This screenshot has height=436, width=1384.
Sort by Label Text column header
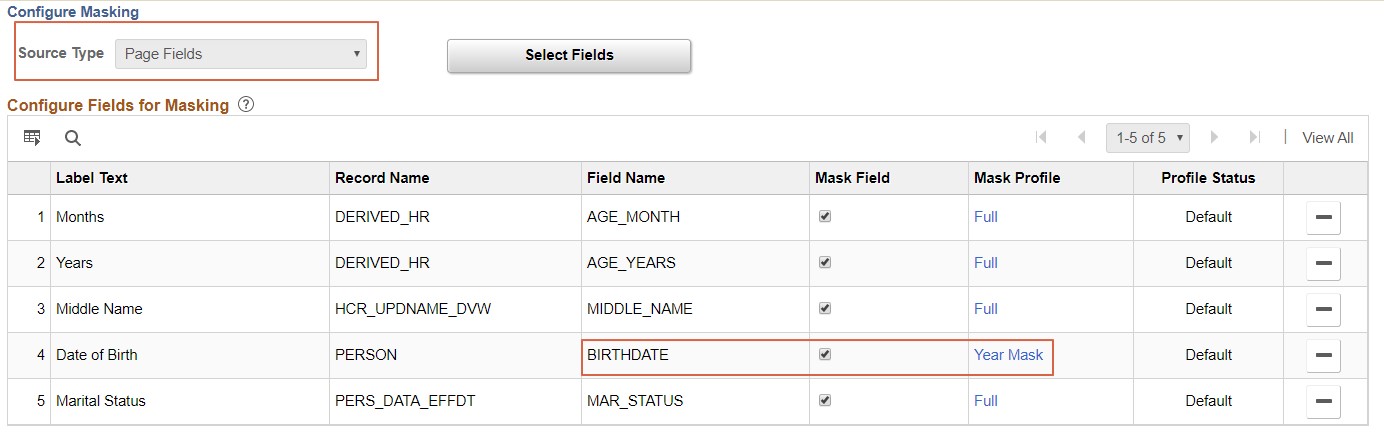pyautogui.click(x=92, y=178)
